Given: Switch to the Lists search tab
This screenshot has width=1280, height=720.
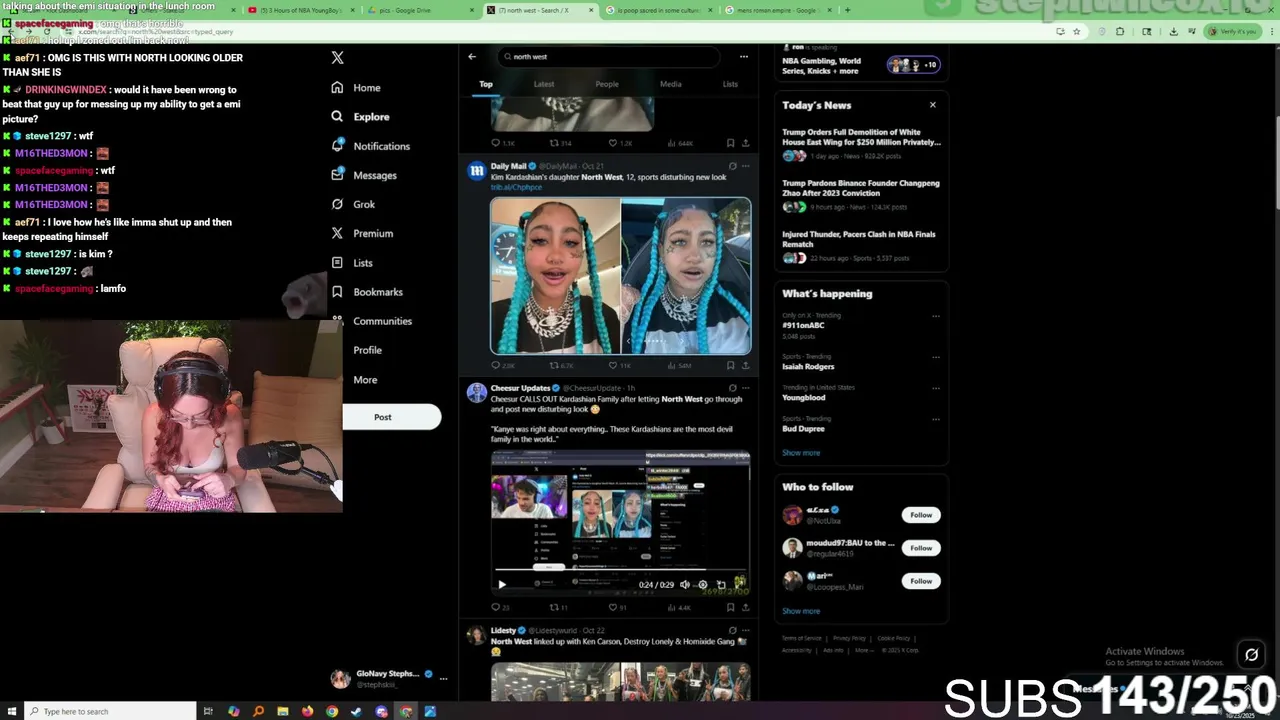Looking at the screenshot, I should (x=730, y=84).
